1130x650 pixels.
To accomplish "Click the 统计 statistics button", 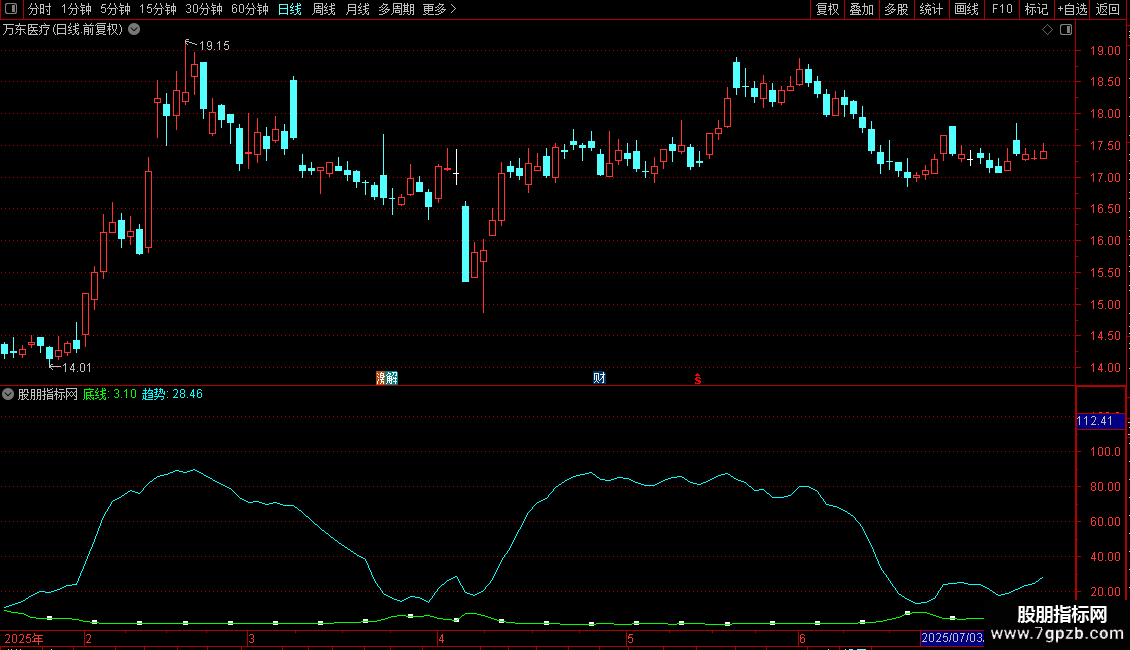I will (x=931, y=9).
